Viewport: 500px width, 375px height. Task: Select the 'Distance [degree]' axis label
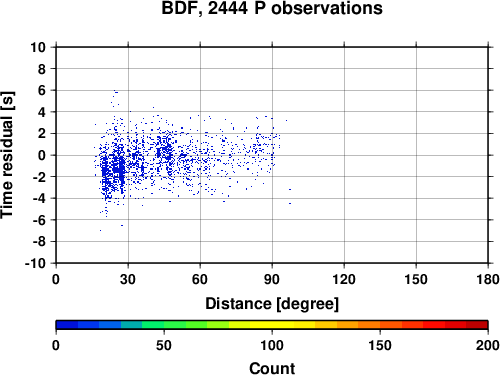coord(272,304)
